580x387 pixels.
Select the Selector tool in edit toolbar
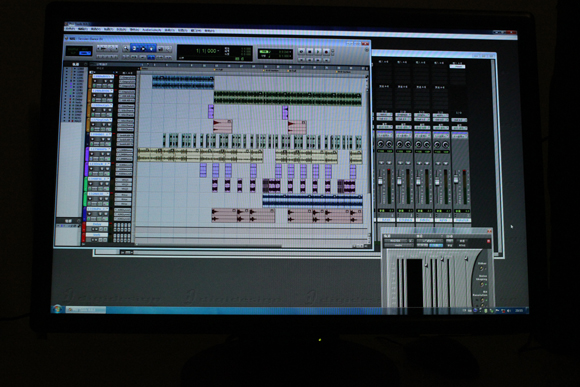coord(143,48)
